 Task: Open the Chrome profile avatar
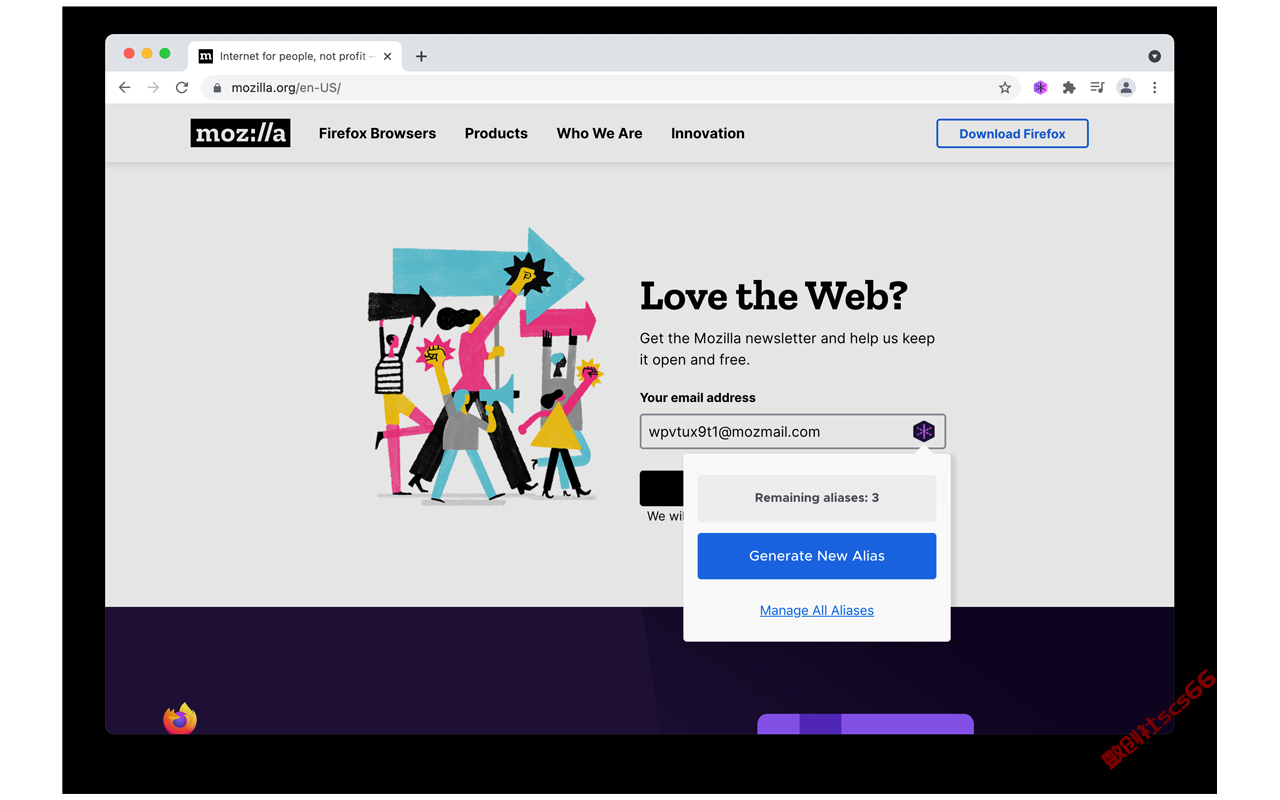pos(1126,88)
